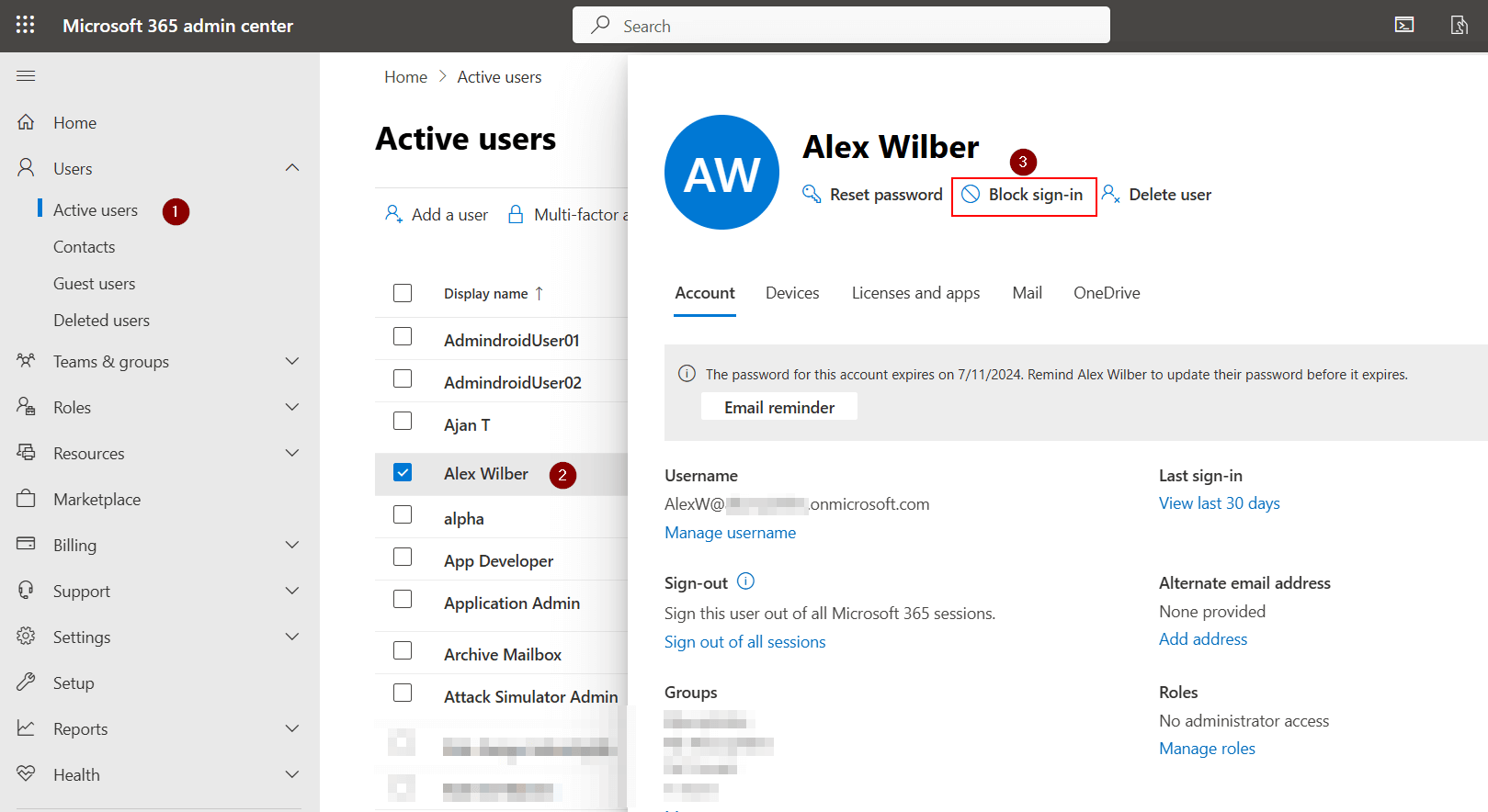Screen dimensions: 1488x812
Task: Switch to the Devices tab
Action: pyautogui.click(x=792, y=293)
